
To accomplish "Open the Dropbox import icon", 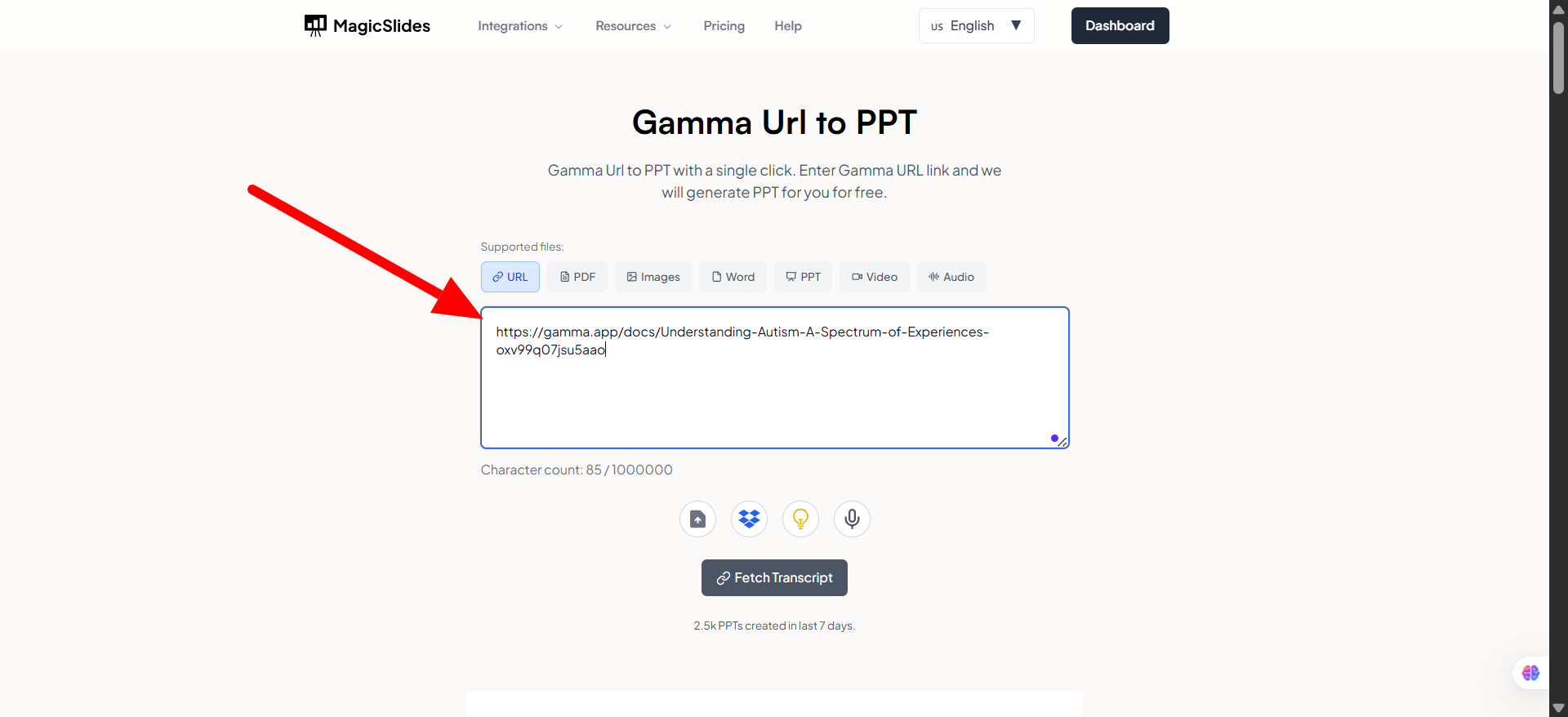I will tap(749, 519).
